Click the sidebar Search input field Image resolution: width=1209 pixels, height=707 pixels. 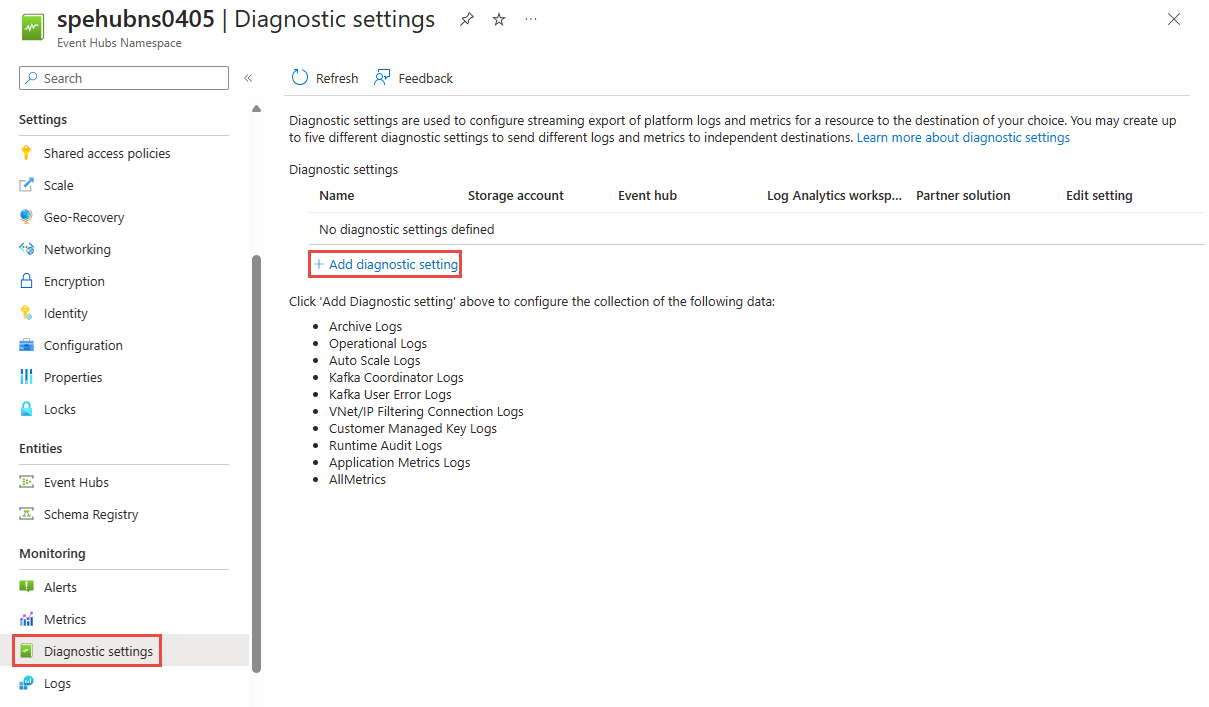coord(132,78)
